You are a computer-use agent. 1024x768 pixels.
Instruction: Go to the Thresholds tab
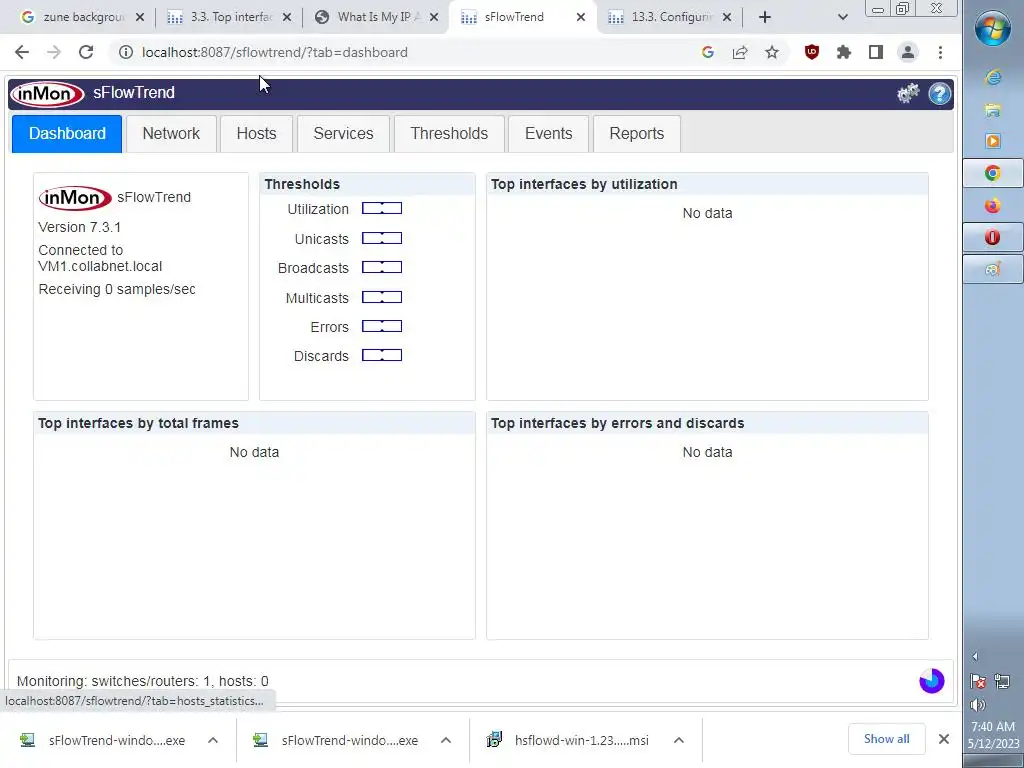tap(449, 134)
